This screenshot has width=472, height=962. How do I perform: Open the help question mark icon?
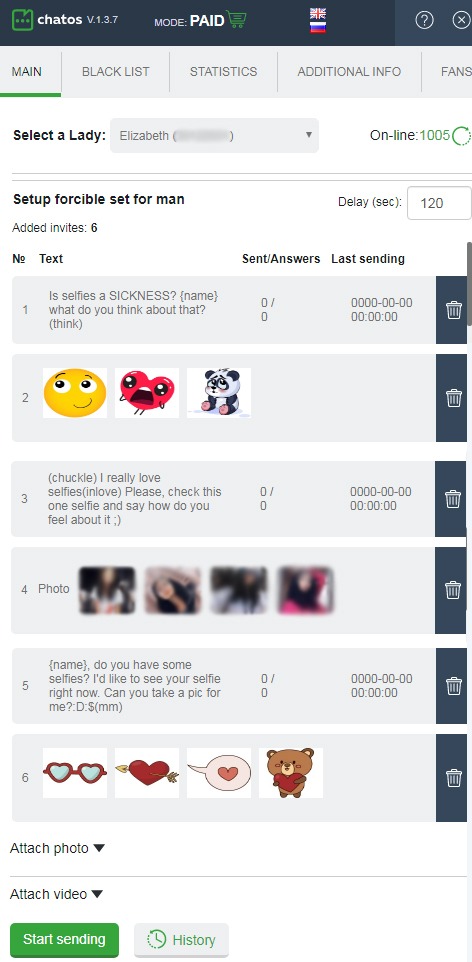coord(424,20)
